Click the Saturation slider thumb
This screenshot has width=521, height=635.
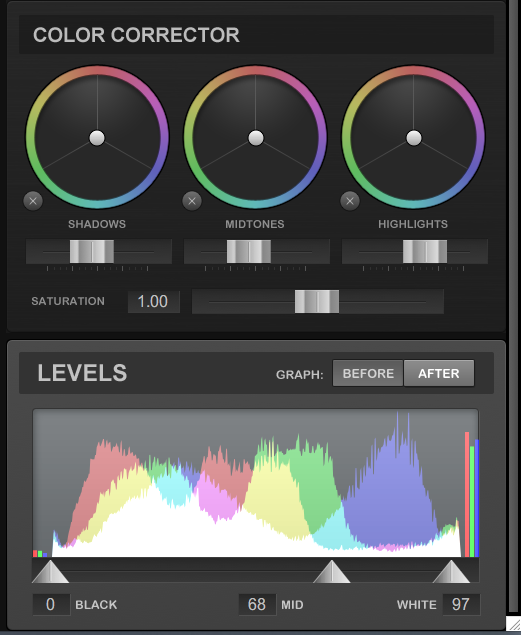(317, 301)
